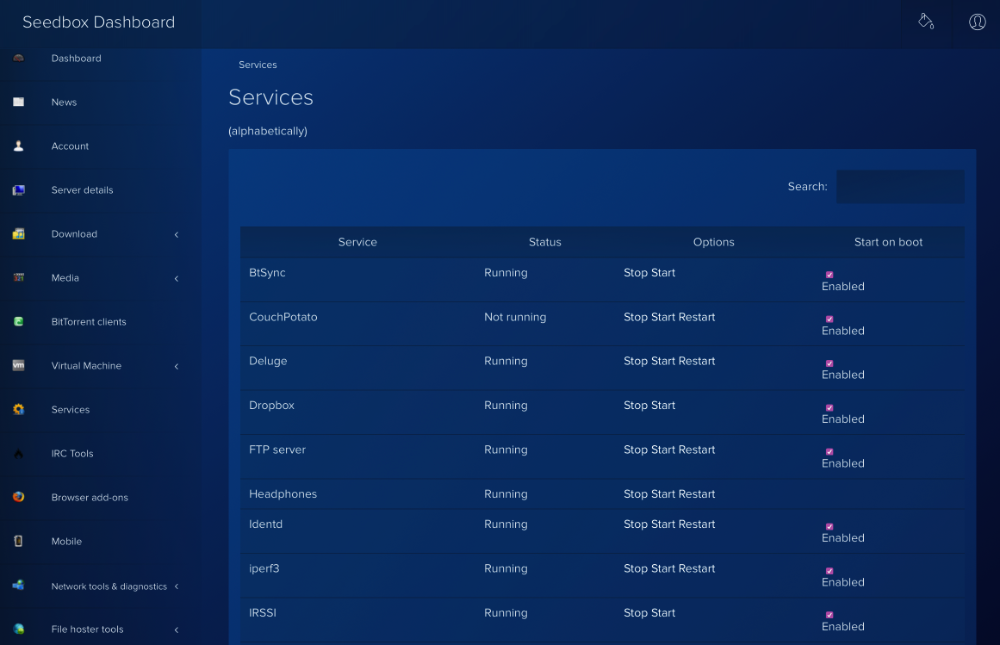Screen dimensions: 1000x645
Task: Toggle Deluge start on boot checkbox
Action: pos(830,364)
